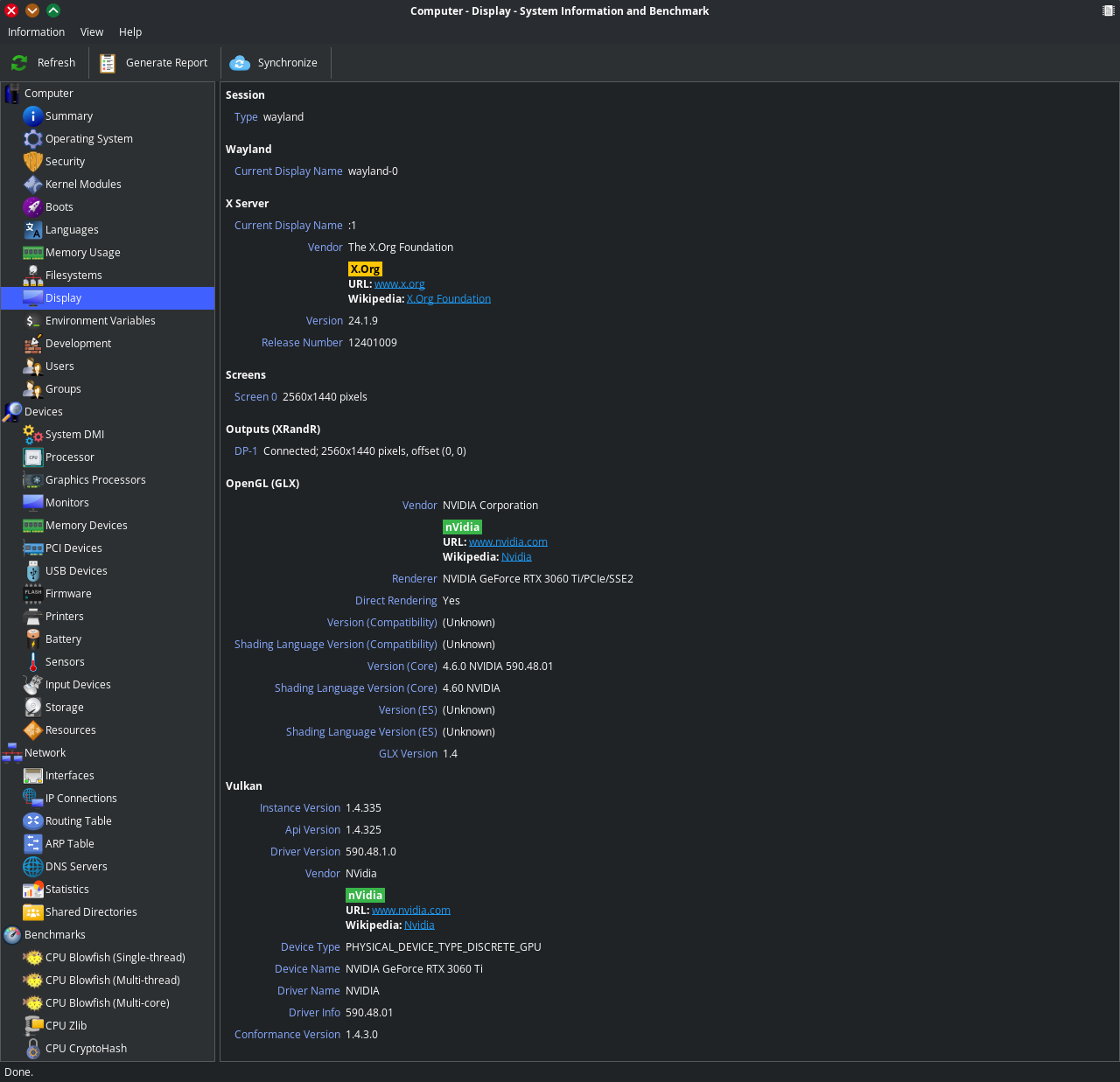Screen dimensions: 1120x1082
Task: Select Graphics Processors in the sidebar
Action: point(95,480)
